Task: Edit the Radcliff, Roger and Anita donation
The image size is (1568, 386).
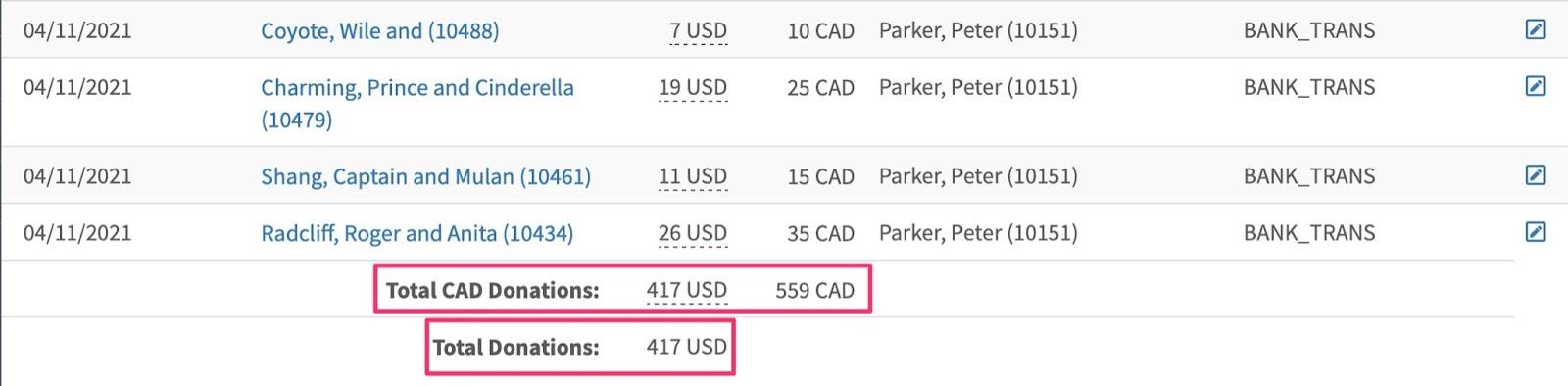Action: (x=1536, y=232)
